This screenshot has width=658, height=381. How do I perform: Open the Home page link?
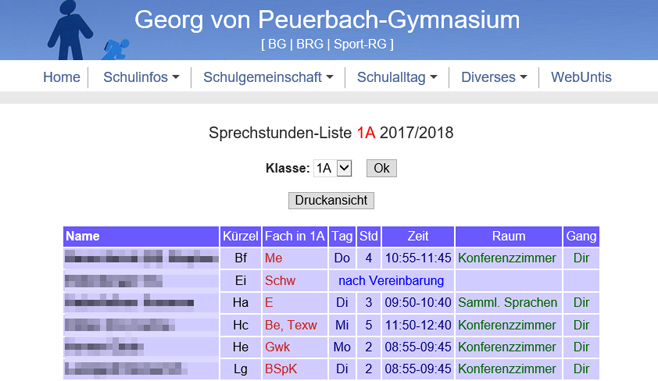coord(61,77)
